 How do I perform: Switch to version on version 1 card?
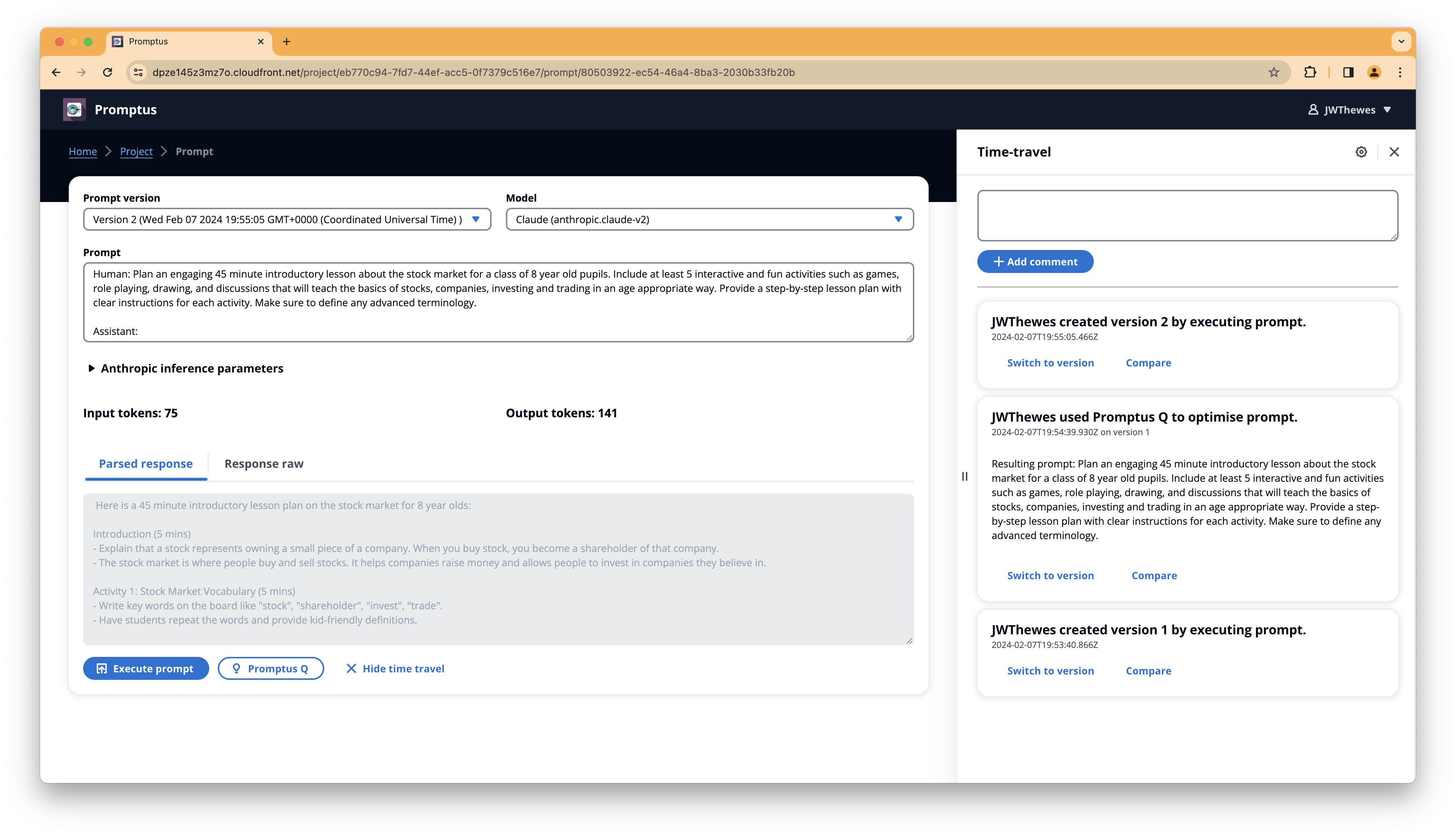click(1050, 671)
